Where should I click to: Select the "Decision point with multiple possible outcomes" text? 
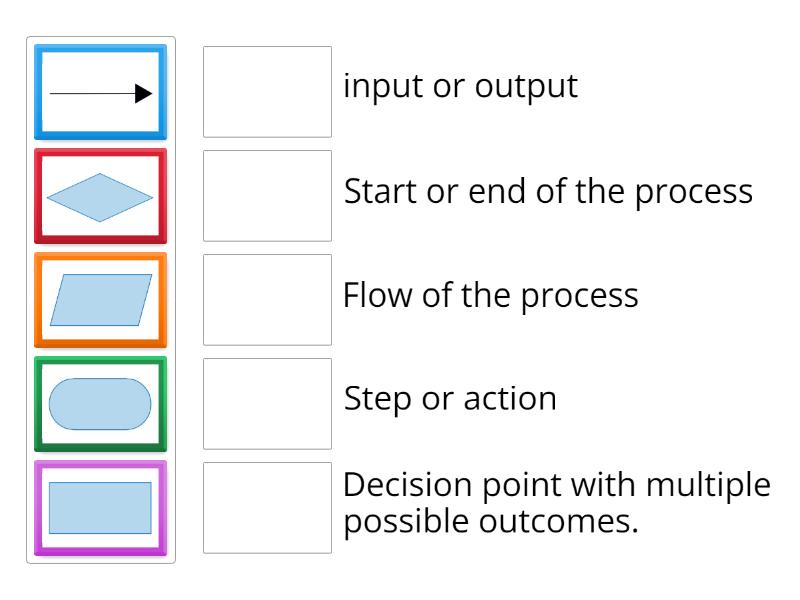click(x=556, y=504)
